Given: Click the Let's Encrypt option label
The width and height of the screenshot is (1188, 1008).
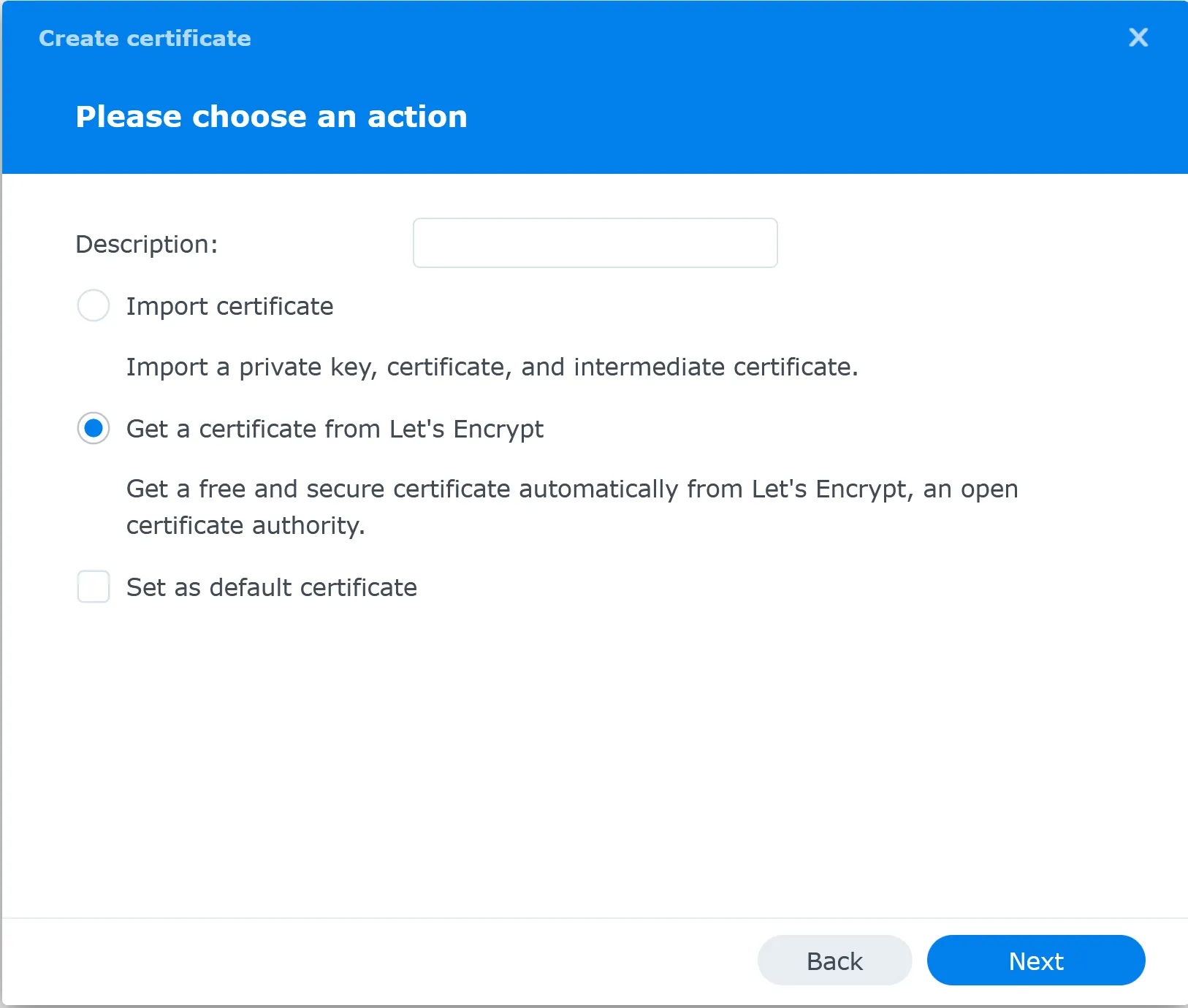Looking at the screenshot, I should [x=335, y=429].
